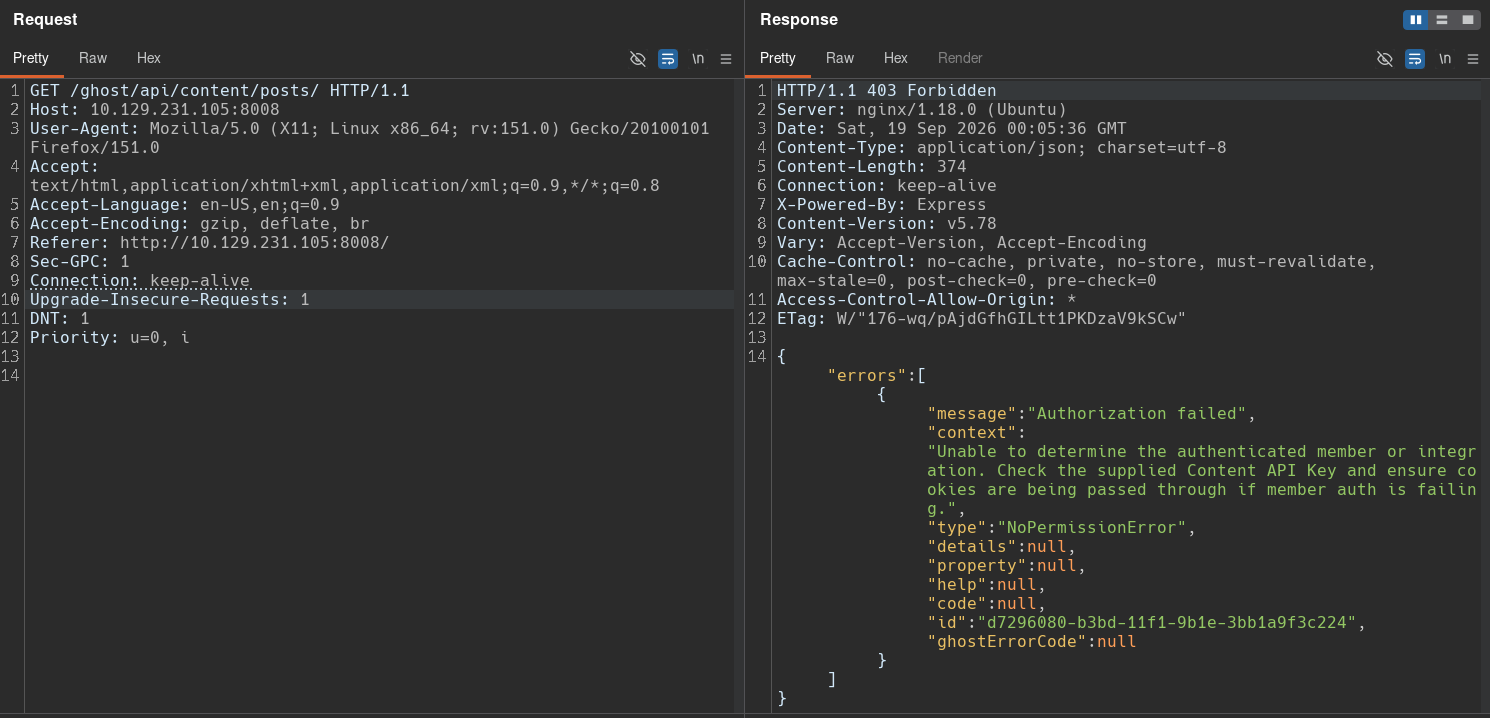
Task: Click the Upgrade-Insecure-Requests header line
Action: tap(170, 299)
